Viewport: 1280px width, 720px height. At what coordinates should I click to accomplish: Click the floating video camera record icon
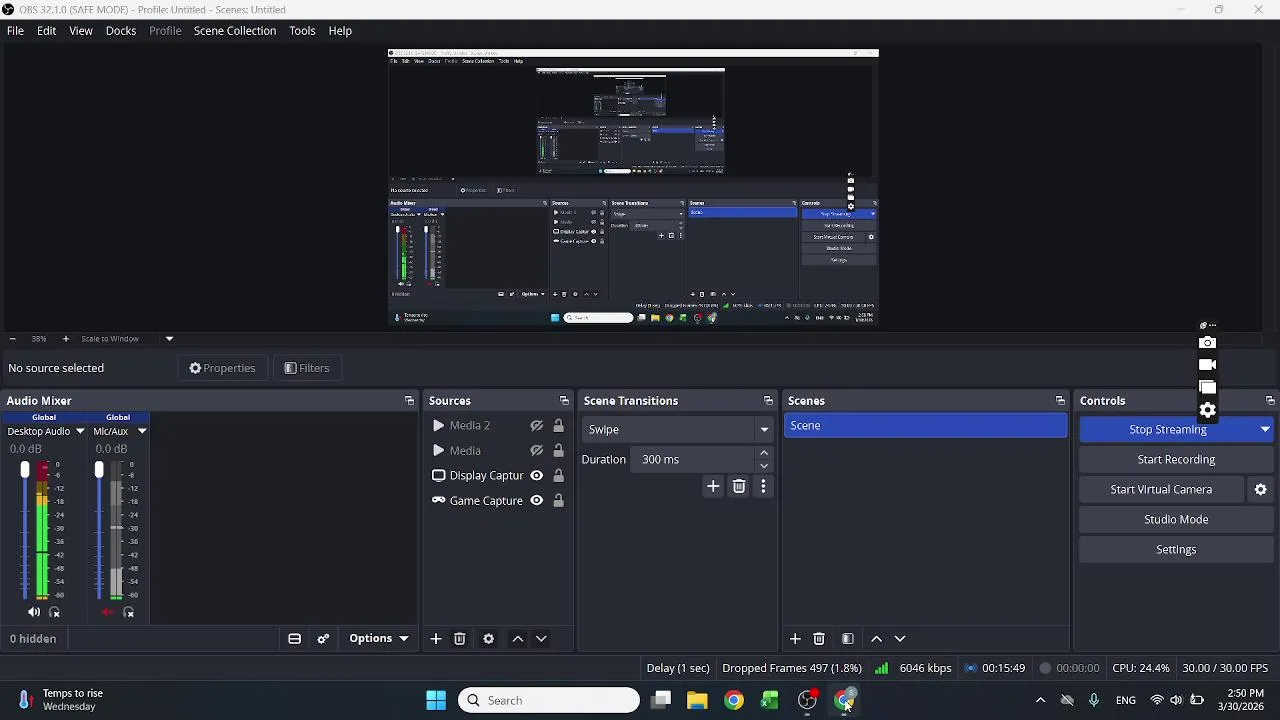(x=1208, y=365)
